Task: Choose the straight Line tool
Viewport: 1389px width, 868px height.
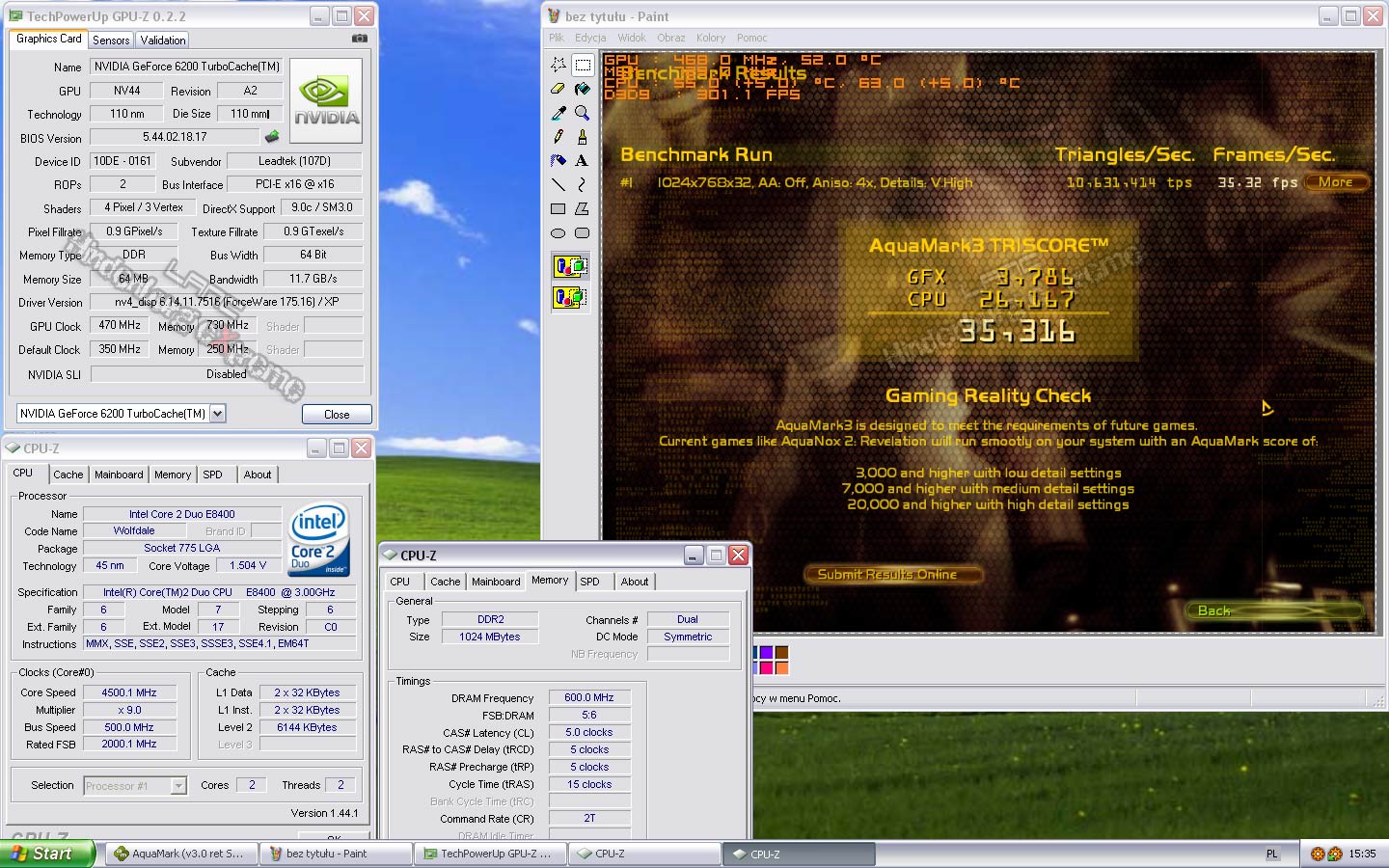Action: click(x=558, y=184)
